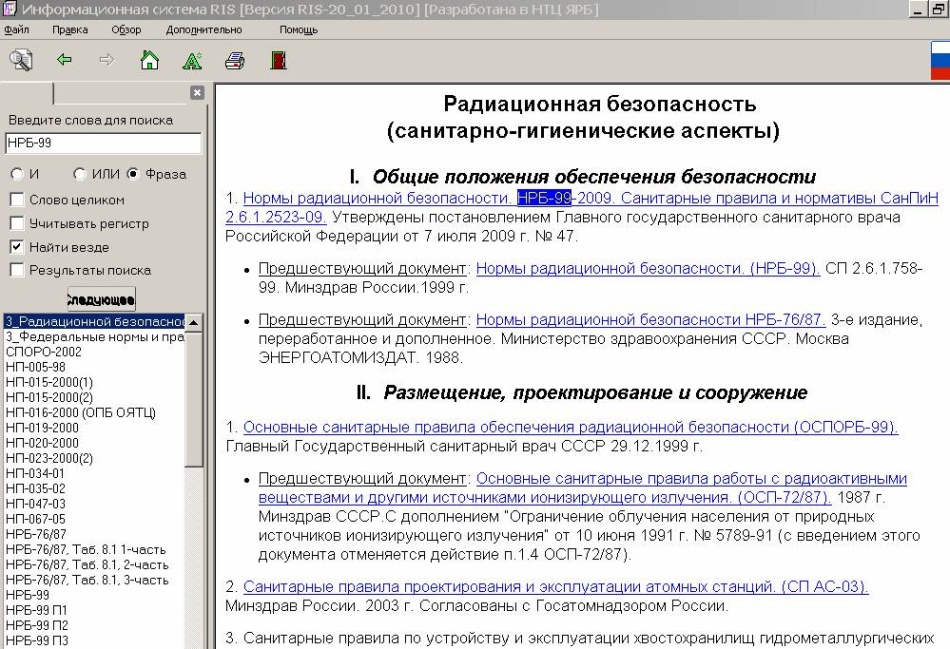Select НРБ-76/87 list entry without table suffix
Viewport: 950px width, 649px height.
pos(36,534)
